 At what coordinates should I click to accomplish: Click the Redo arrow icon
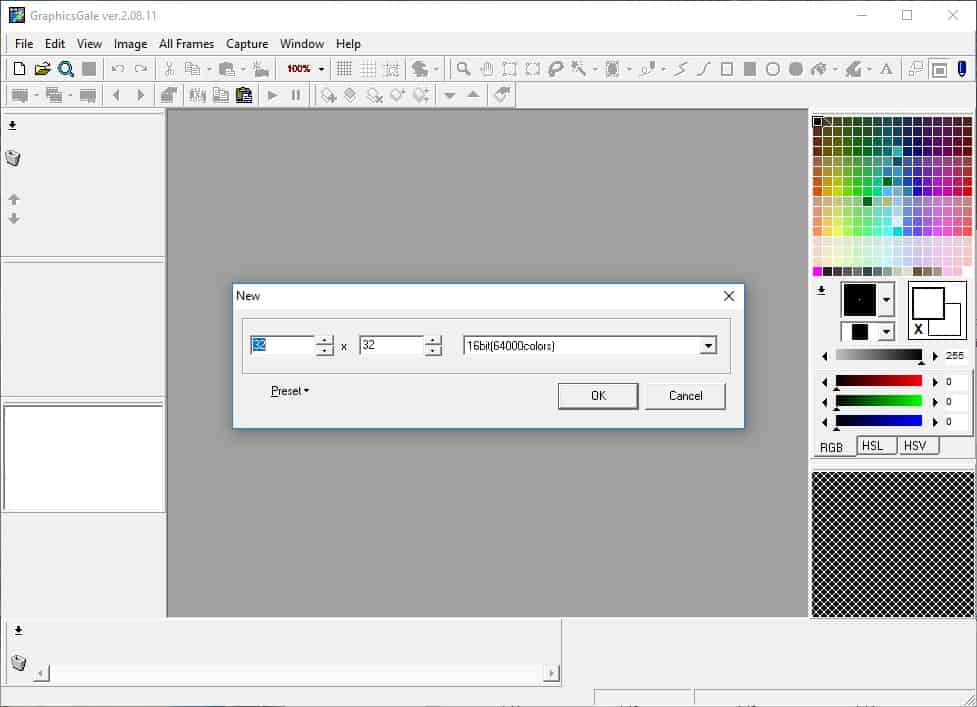(x=141, y=69)
